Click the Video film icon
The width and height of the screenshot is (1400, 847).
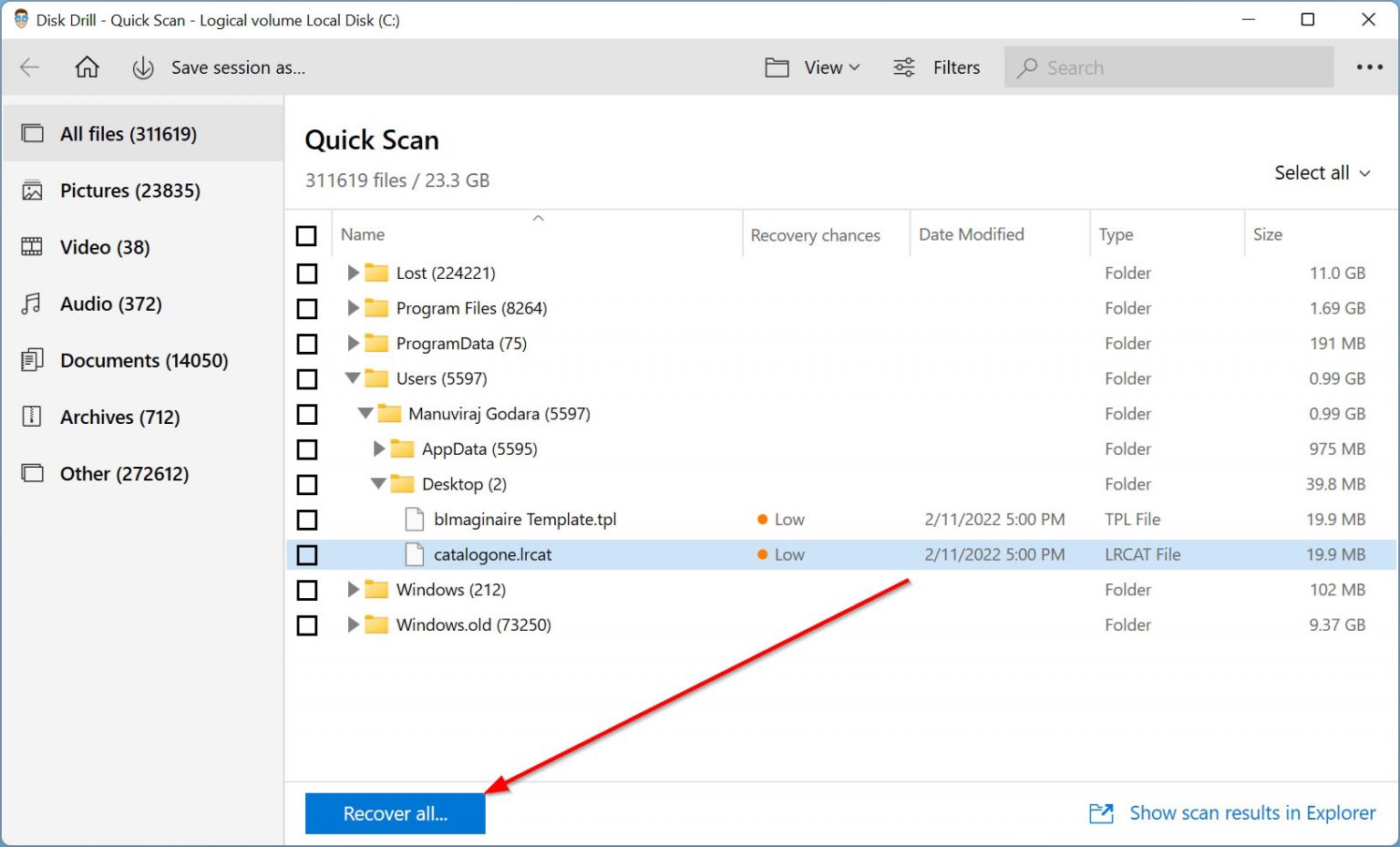[33, 247]
